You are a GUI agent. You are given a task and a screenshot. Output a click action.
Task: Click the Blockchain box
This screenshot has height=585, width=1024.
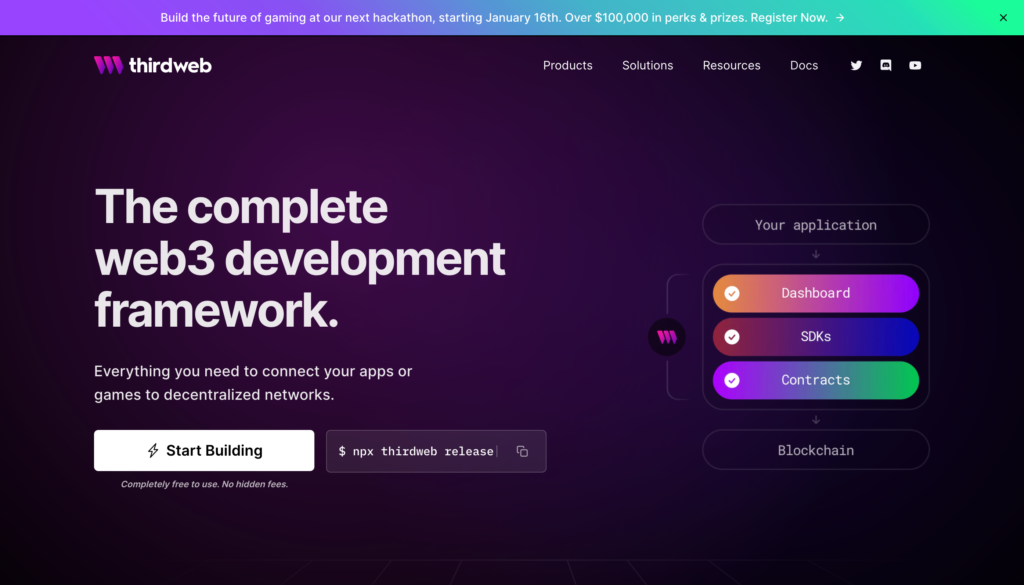pos(816,450)
